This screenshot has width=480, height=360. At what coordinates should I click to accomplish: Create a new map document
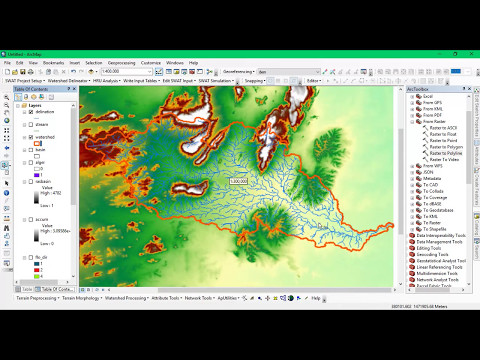pyautogui.click(x=7, y=72)
